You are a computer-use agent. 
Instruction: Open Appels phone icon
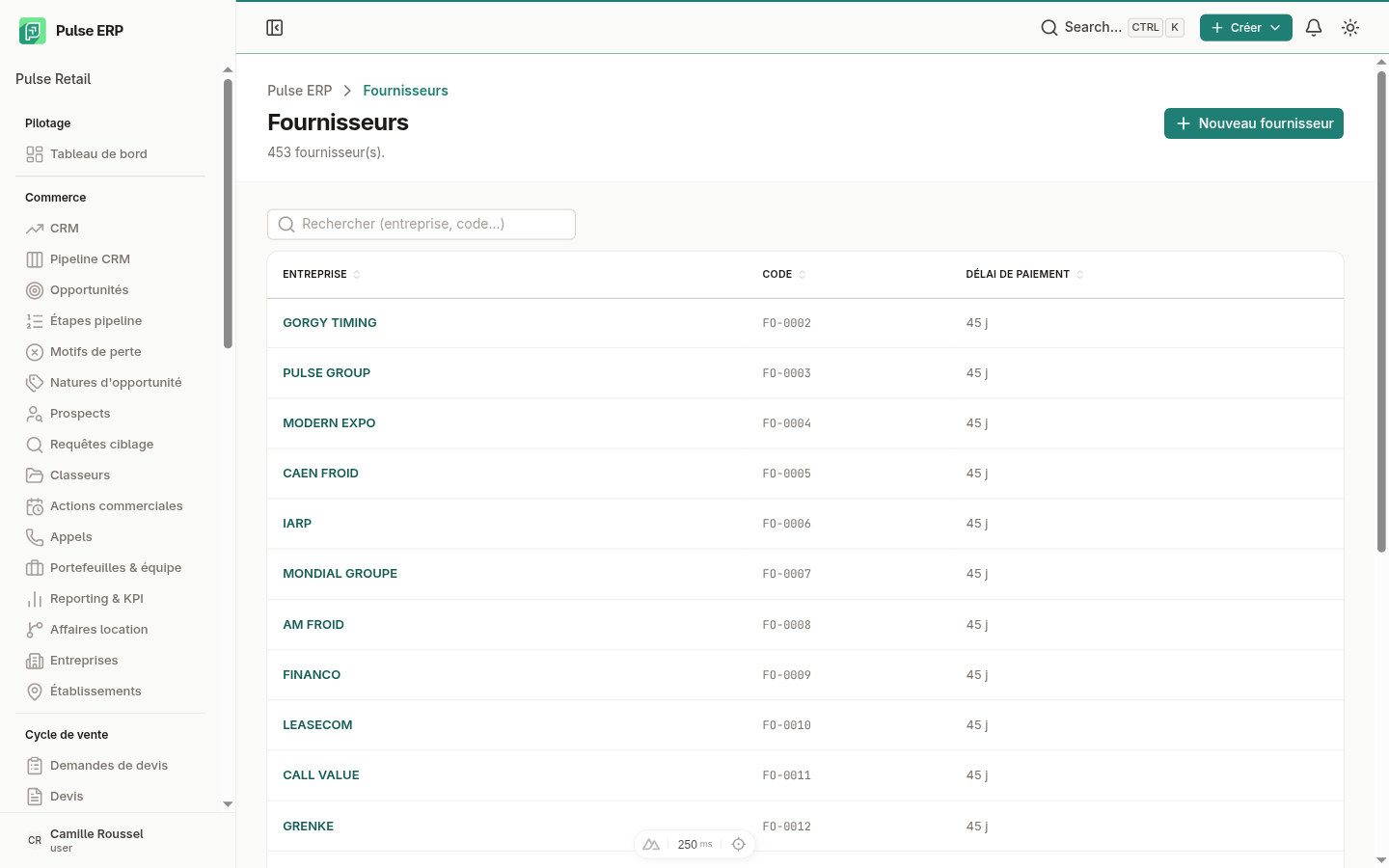(x=35, y=537)
